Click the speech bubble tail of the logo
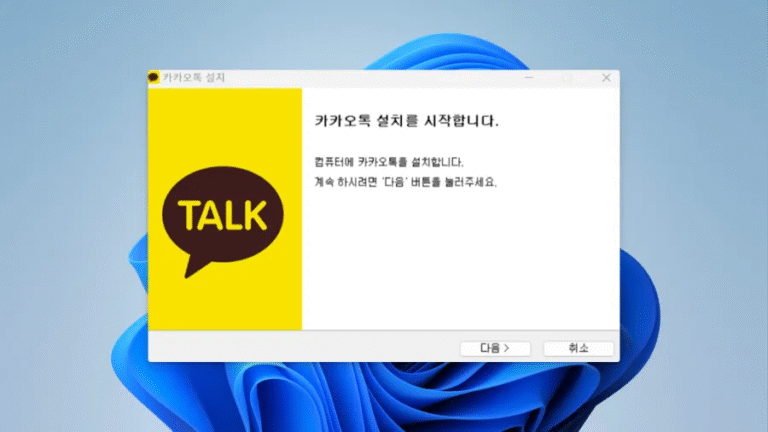This screenshot has height=432, width=768. pyautogui.click(x=191, y=268)
